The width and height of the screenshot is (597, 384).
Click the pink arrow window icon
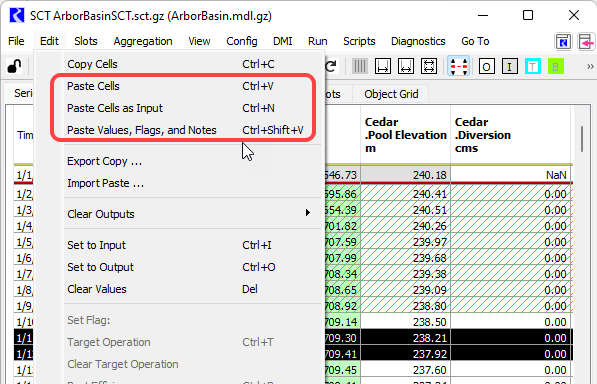coord(586,41)
